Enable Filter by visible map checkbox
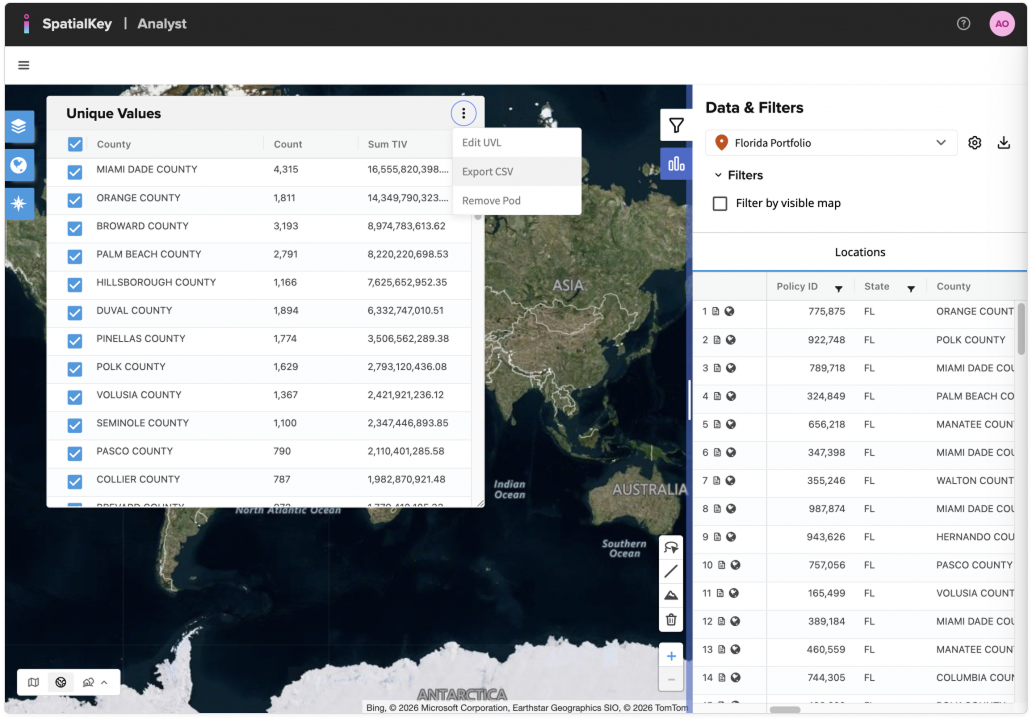This screenshot has height=720, width=1032. click(720, 203)
